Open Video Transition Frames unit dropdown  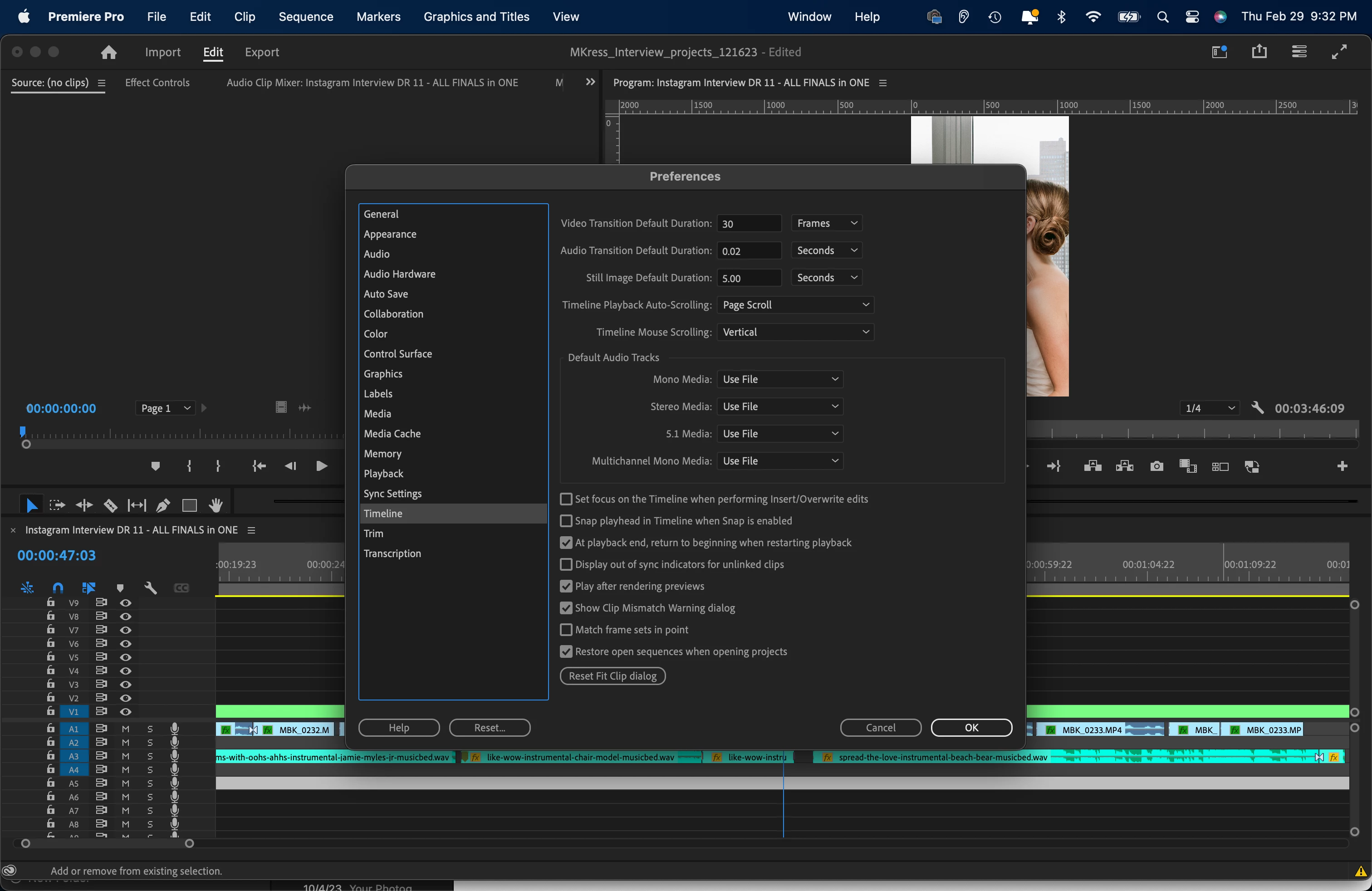click(x=826, y=223)
